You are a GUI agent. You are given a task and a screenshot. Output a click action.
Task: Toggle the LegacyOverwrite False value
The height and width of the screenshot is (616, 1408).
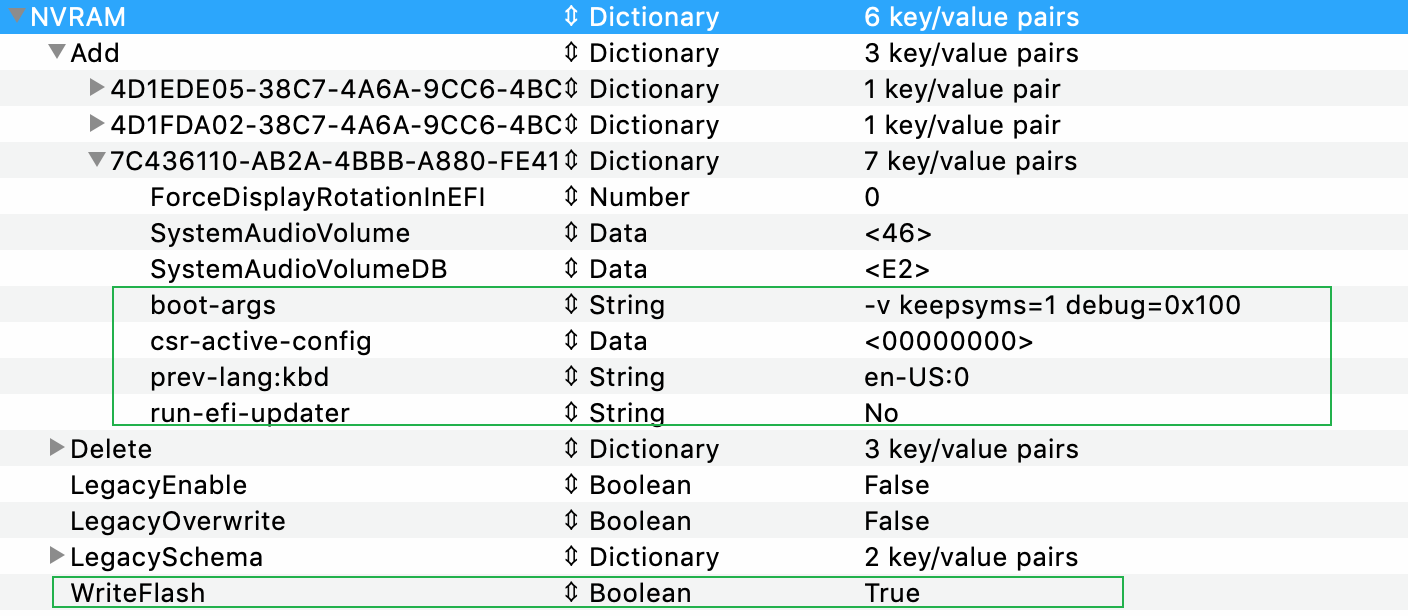click(x=897, y=521)
